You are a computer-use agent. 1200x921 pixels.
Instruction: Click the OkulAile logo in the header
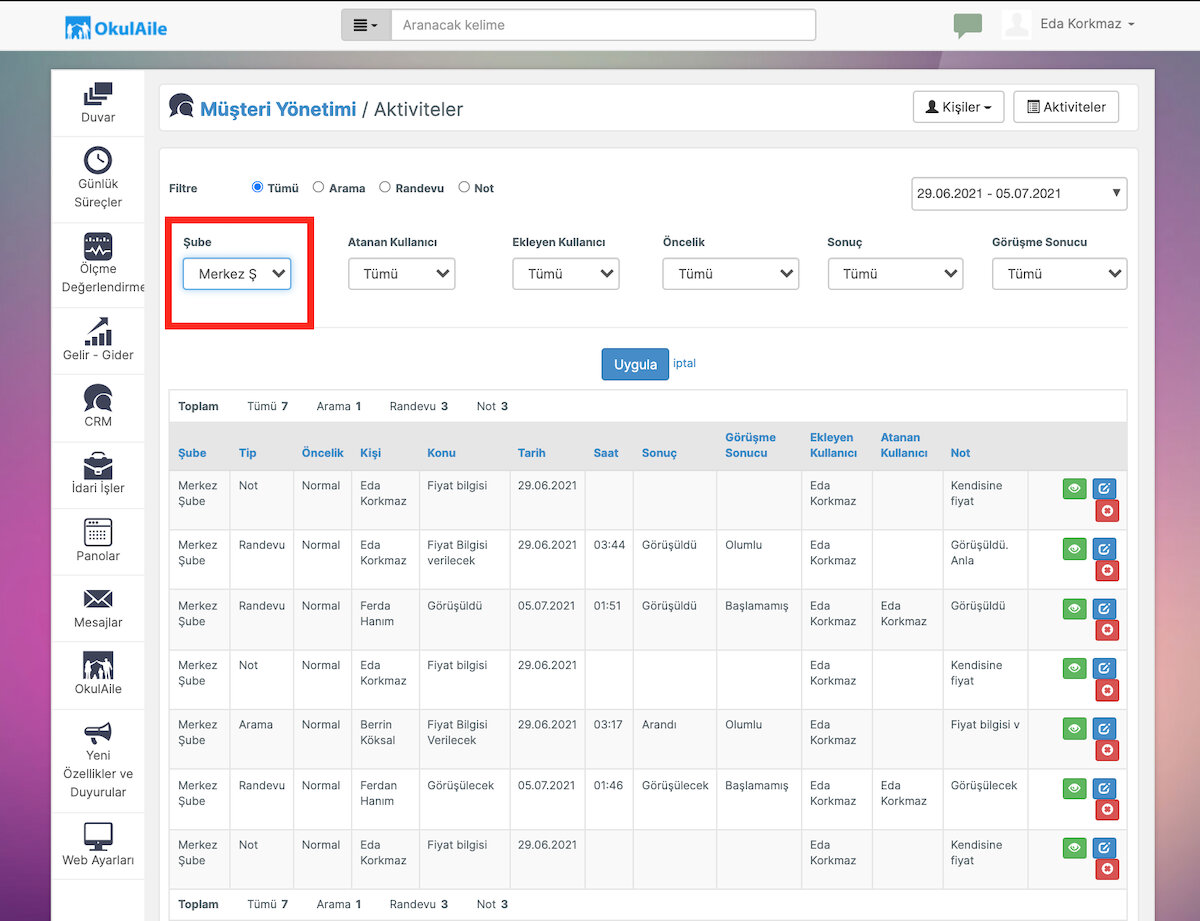[116, 27]
